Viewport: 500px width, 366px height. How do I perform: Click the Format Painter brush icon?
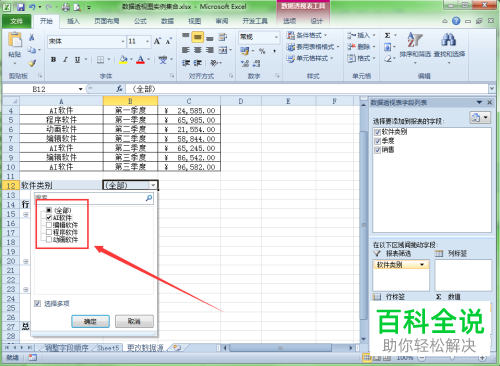[x=32, y=63]
